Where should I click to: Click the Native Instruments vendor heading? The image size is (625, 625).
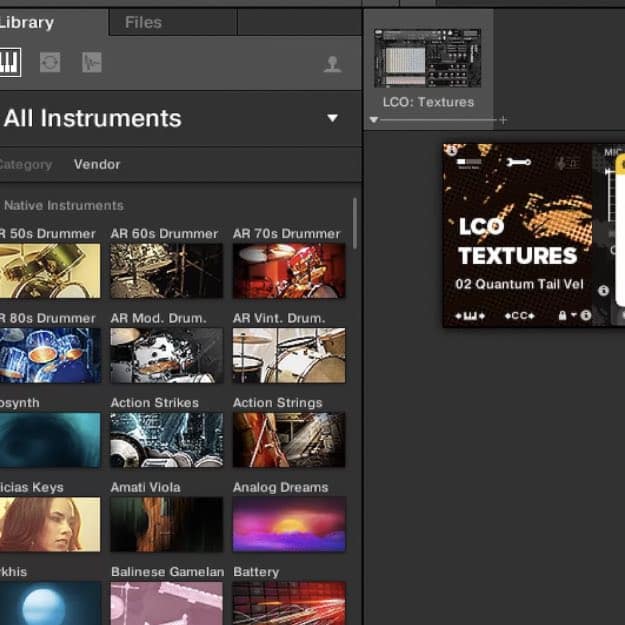pos(64,206)
